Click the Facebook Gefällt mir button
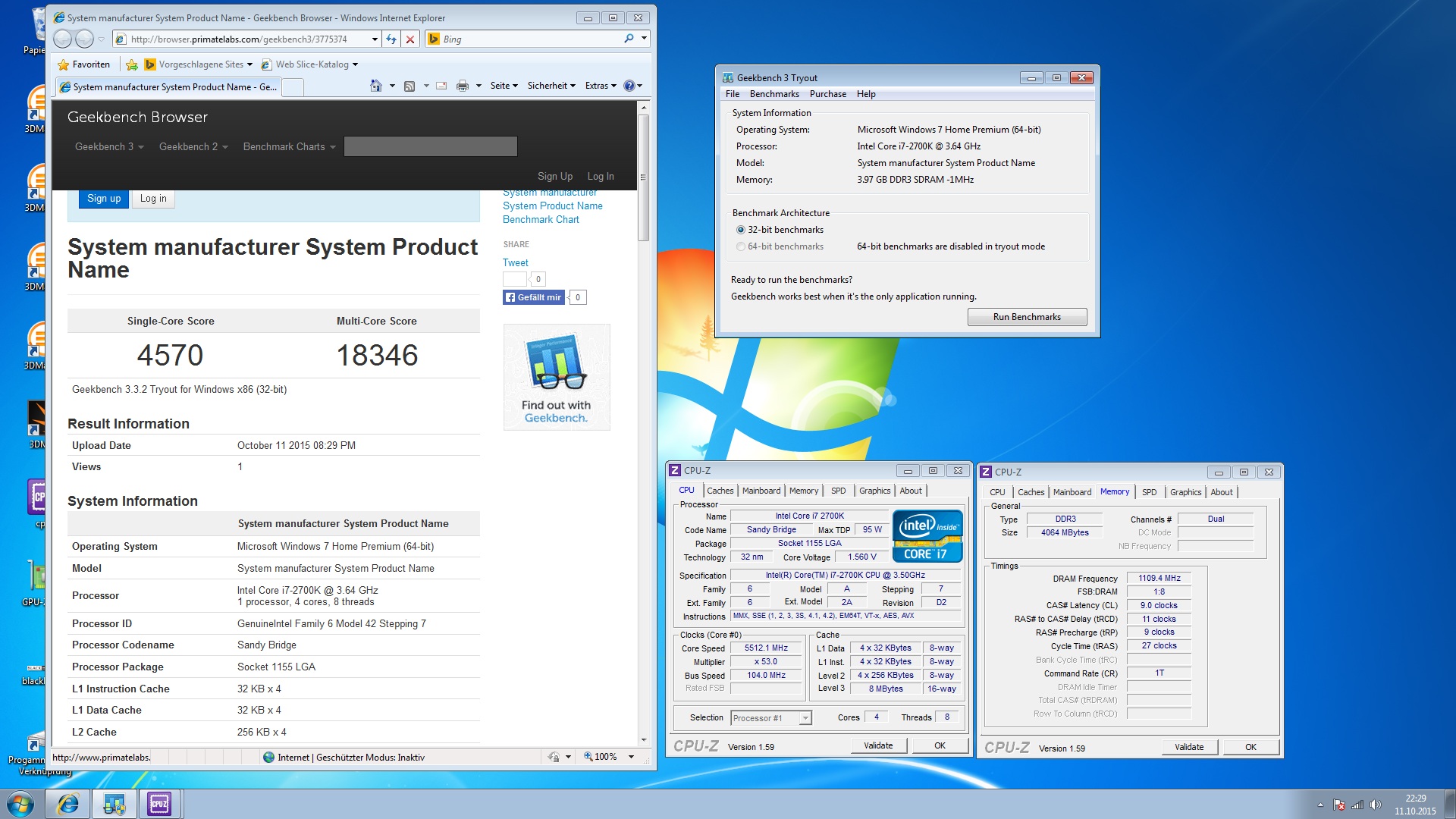This screenshot has width=1456, height=819. tap(534, 297)
